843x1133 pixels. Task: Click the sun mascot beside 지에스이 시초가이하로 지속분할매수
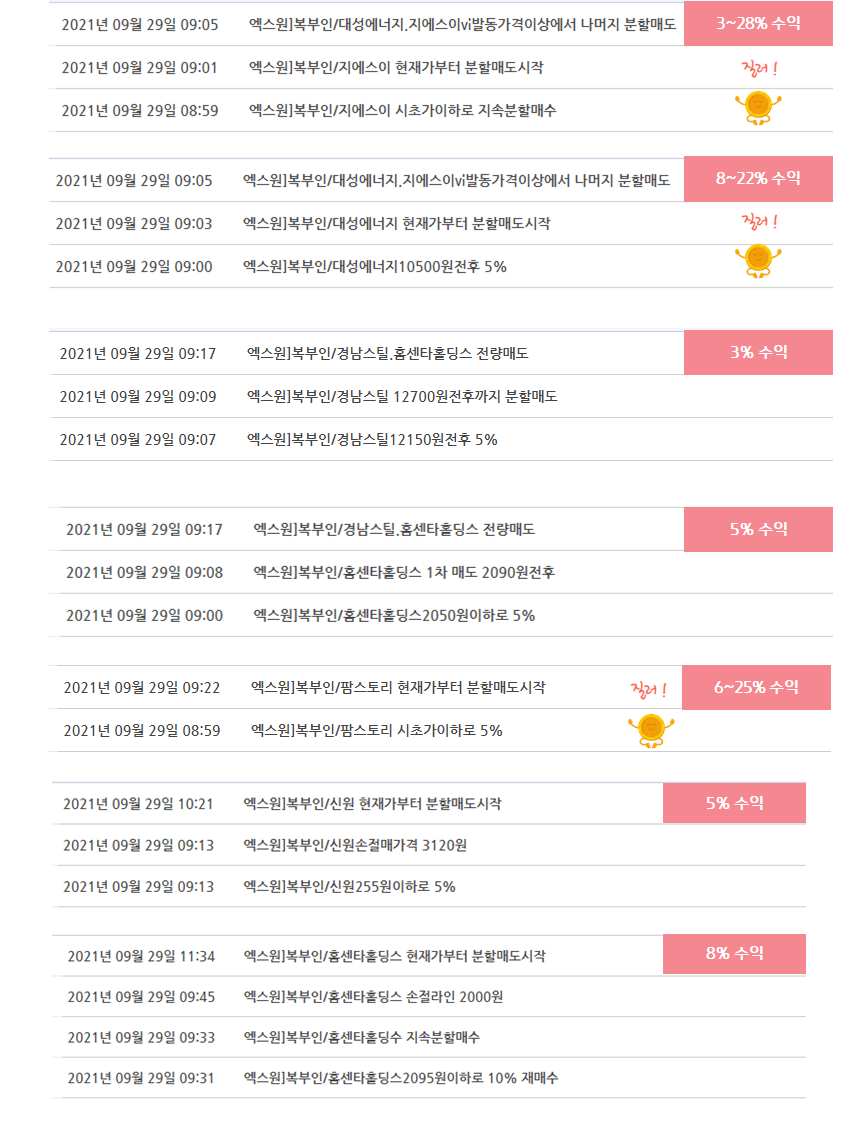click(x=758, y=108)
